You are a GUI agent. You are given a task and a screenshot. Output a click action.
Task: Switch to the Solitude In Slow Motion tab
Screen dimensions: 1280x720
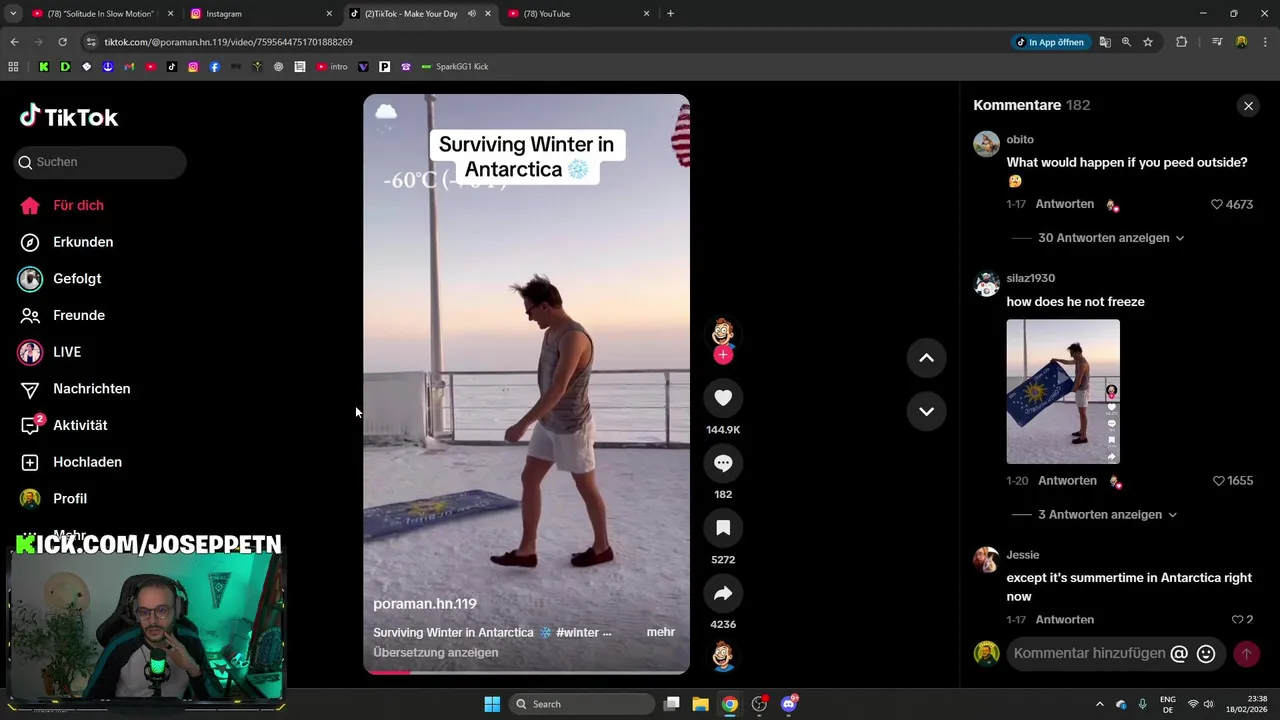(103, 14)
